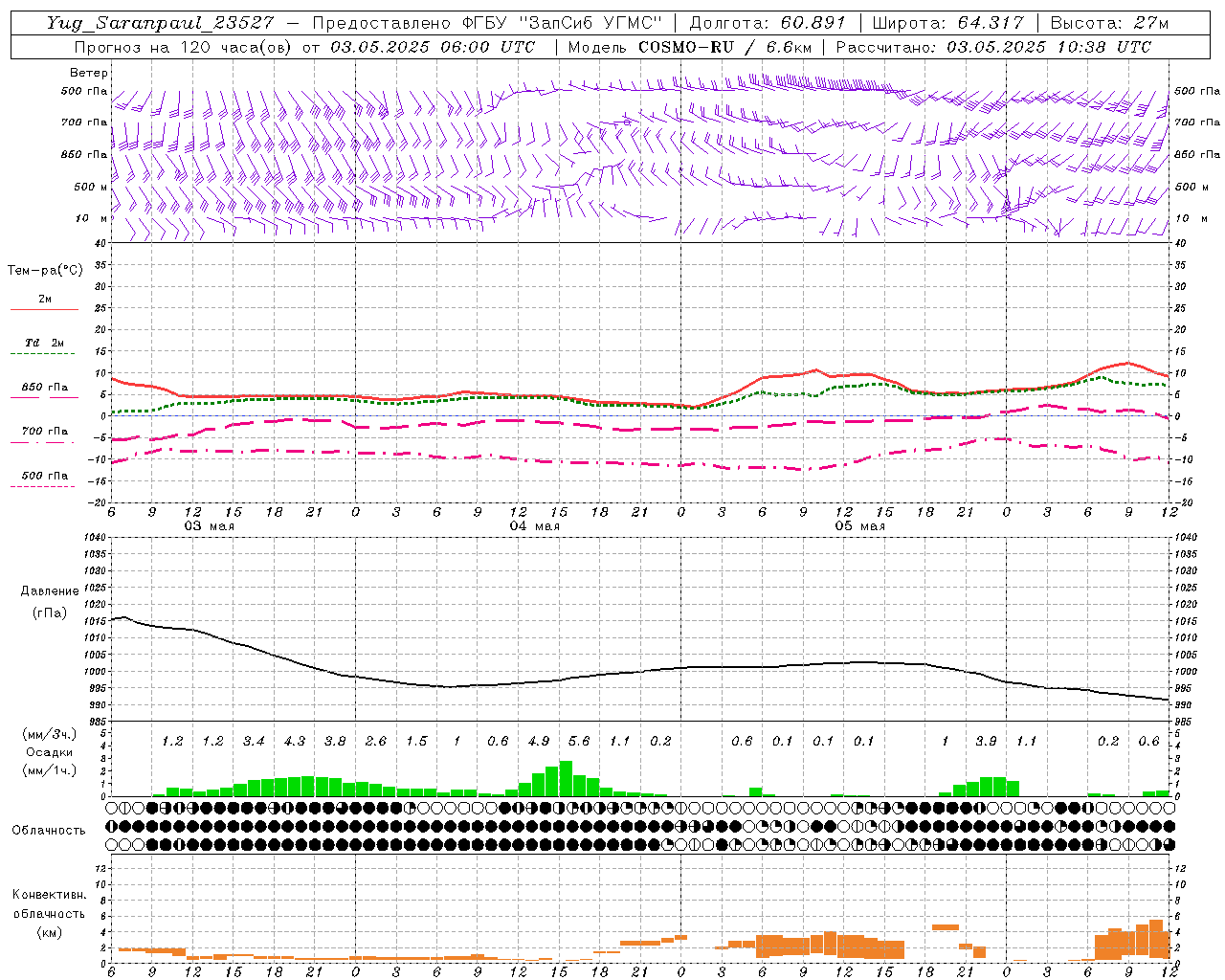Image resolution: width=1225 pixels, height=980 pixels.
Task: Click the "05 мая" date label
Action: [859, 526]
